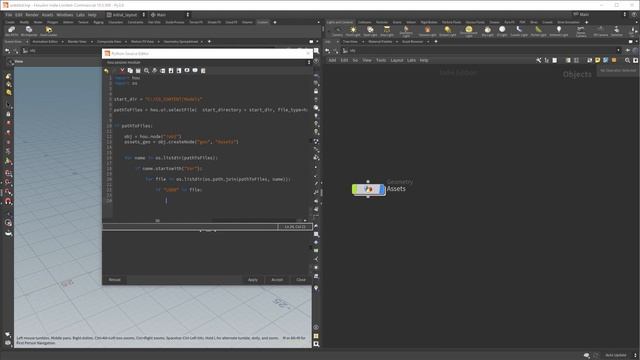Click the Python code editing area at the cursor line
Viewport: 640px width, 360px height.
pyautogui.click(x=210, y=200)
